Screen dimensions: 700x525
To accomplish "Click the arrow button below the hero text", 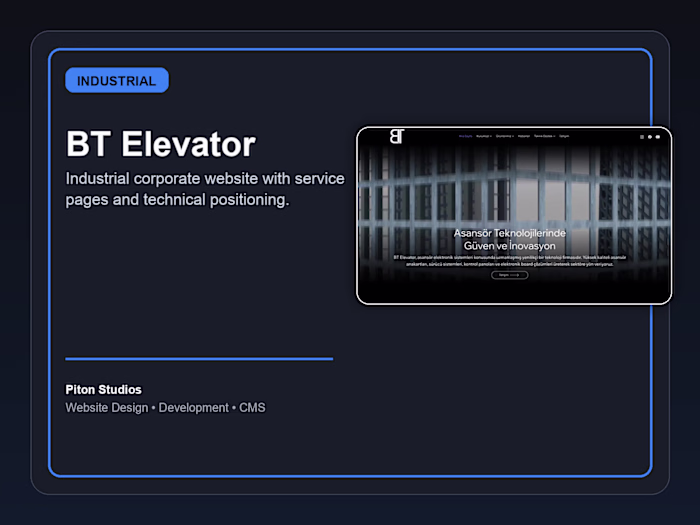I will [x=509, y=275].
